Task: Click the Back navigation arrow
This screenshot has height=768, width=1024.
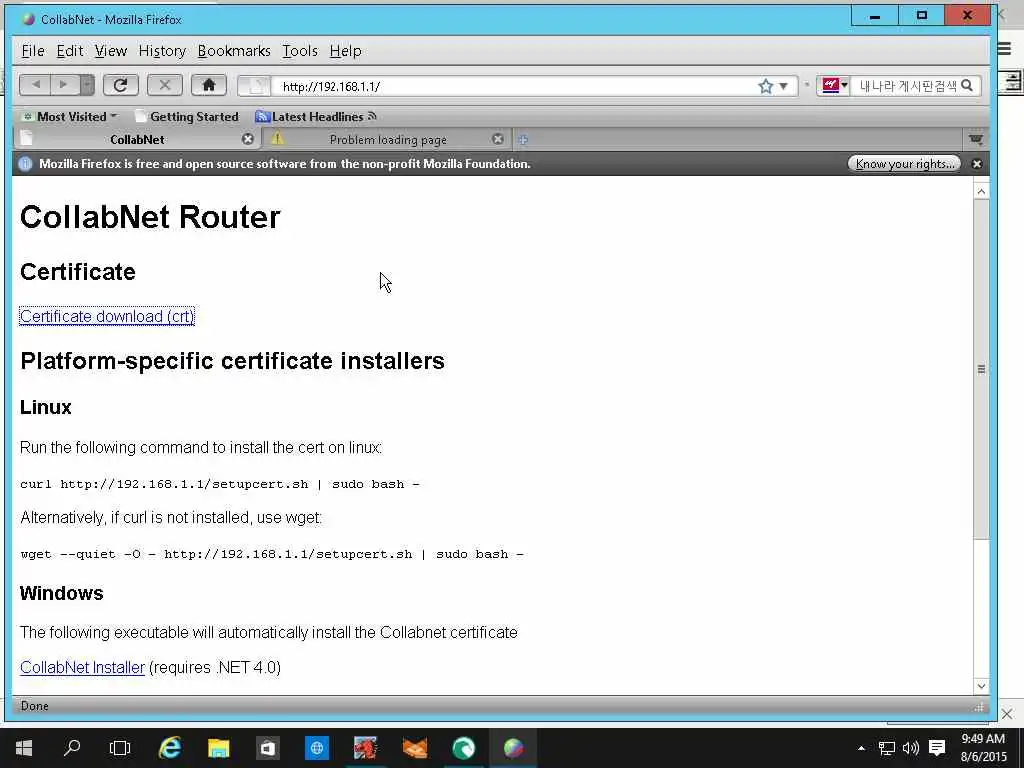Action: (36, 85)
